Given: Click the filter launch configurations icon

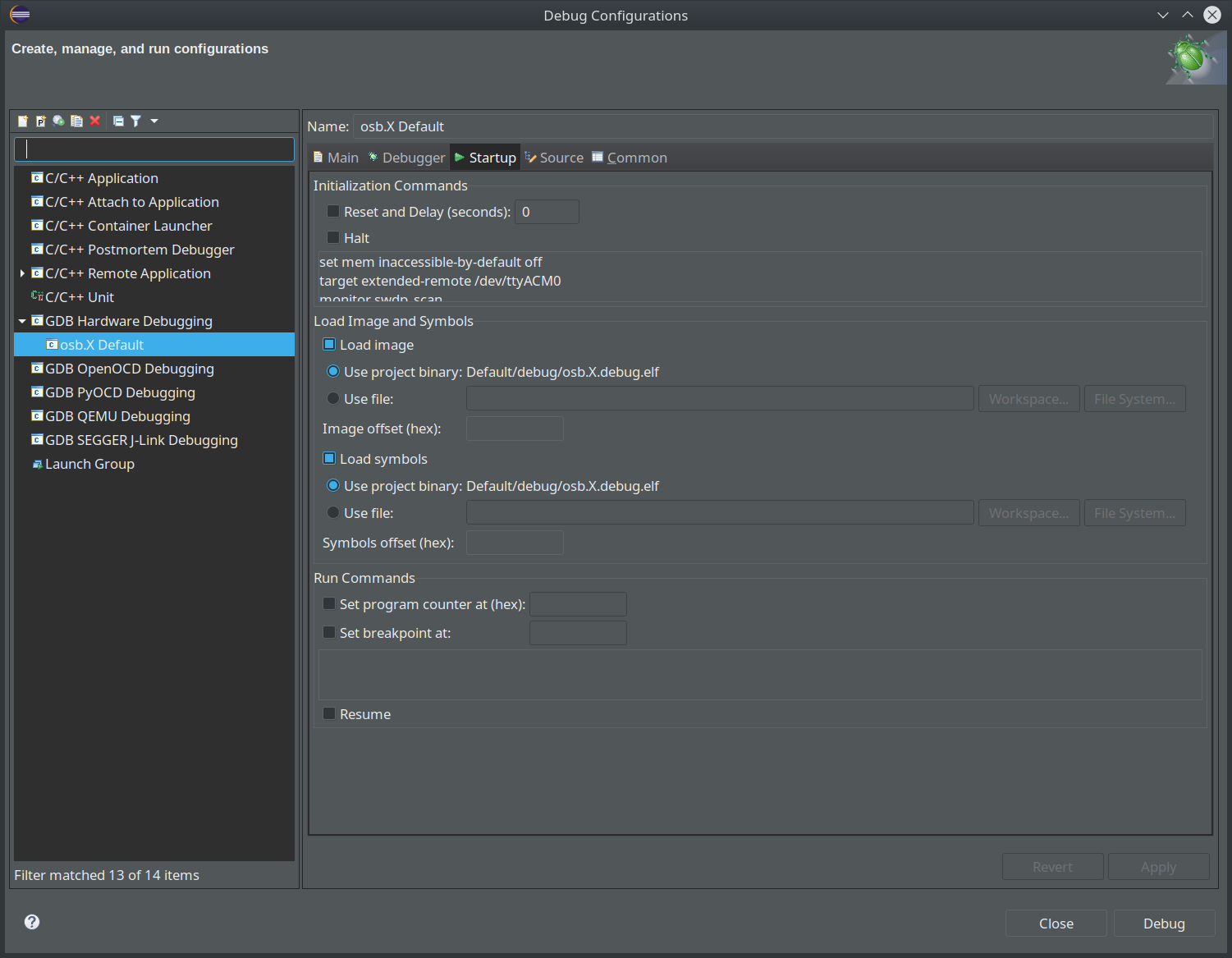Looking at the screenshot, I should (x=136, y=121).
